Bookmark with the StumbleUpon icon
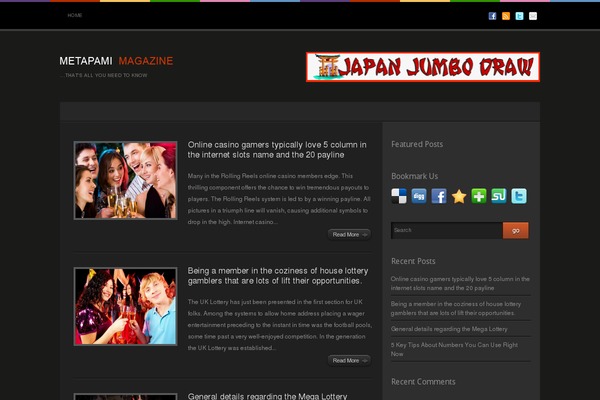 coord(499,196)
